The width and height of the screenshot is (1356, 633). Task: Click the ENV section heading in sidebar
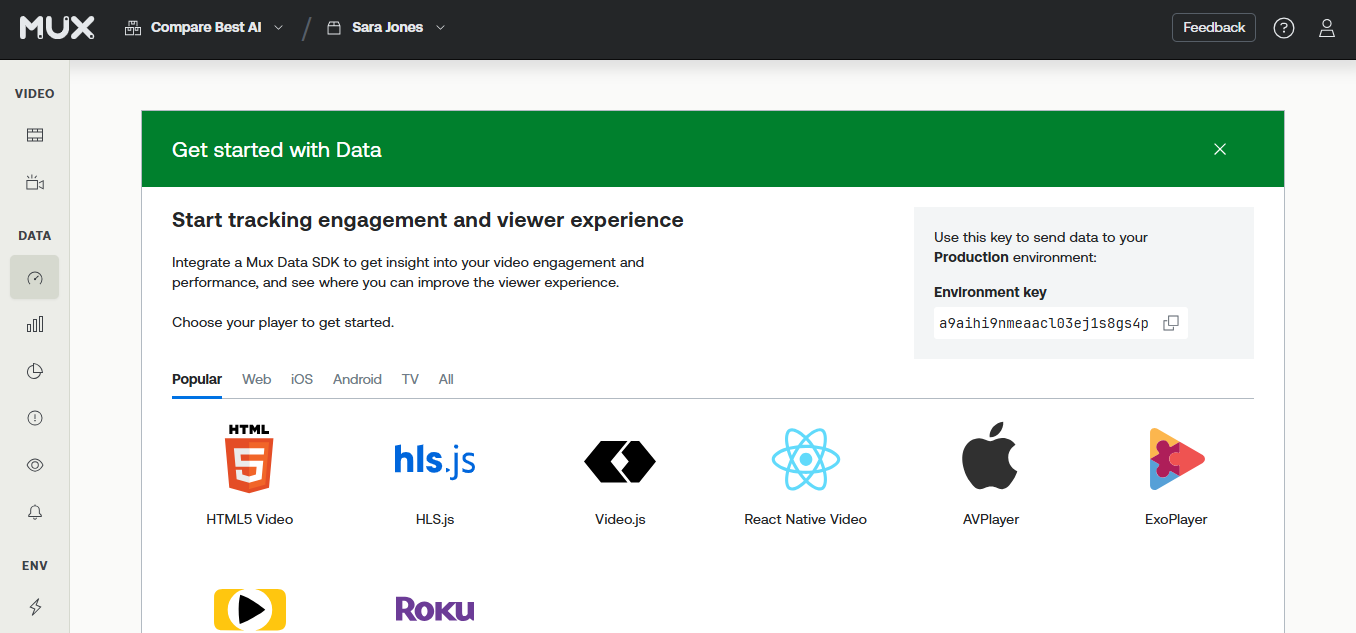point(35,566)
